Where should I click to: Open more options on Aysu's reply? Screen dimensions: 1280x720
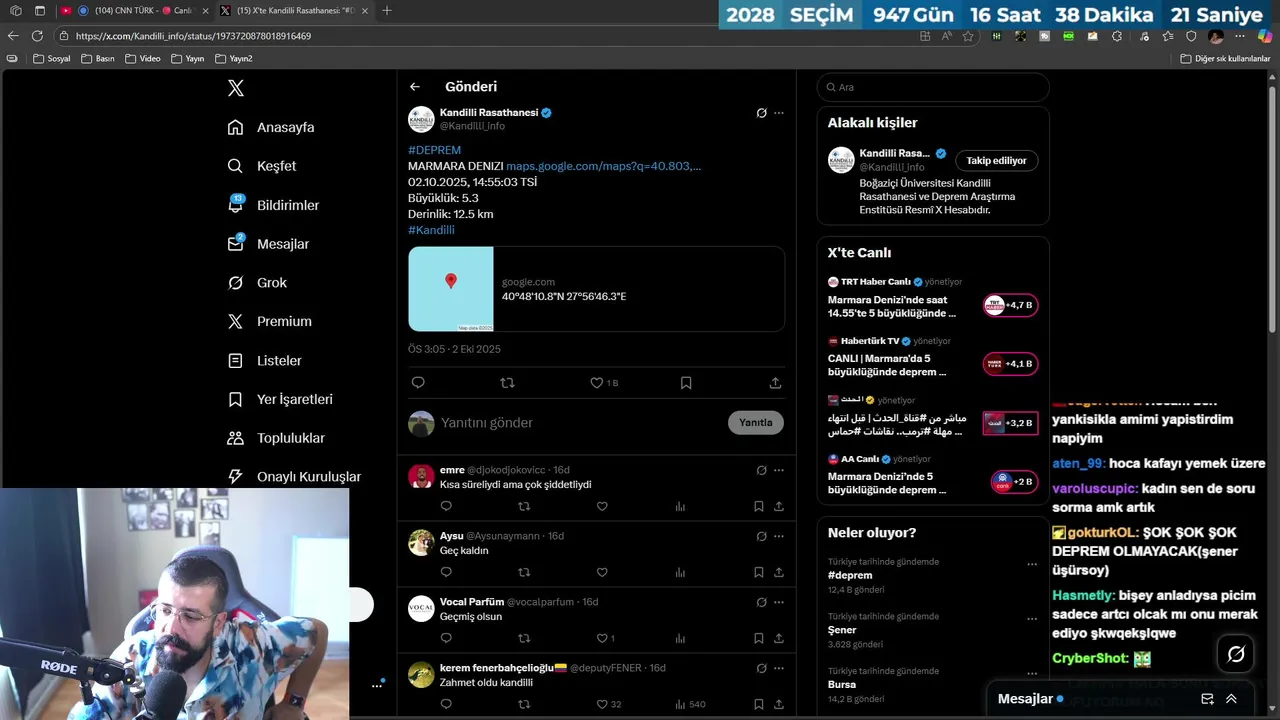tap(779, 536)
